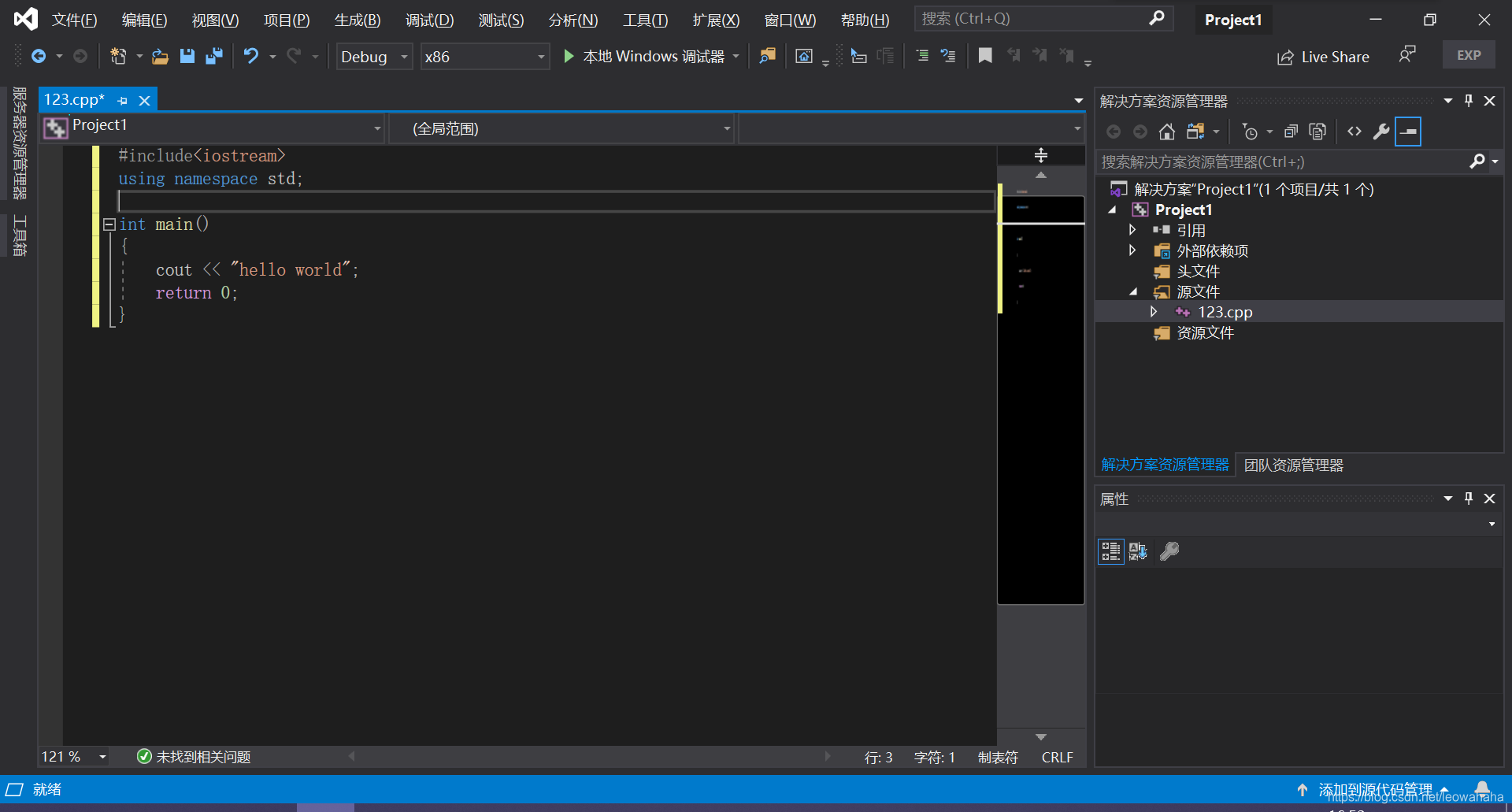Expand the 引用 references node
The width and height of the screenshot is (1512, 812).
1132,230
